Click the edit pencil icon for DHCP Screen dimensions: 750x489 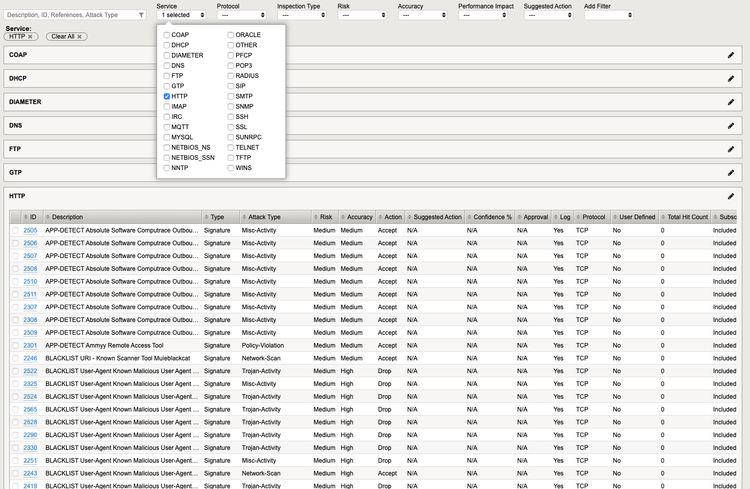point(731,78)
